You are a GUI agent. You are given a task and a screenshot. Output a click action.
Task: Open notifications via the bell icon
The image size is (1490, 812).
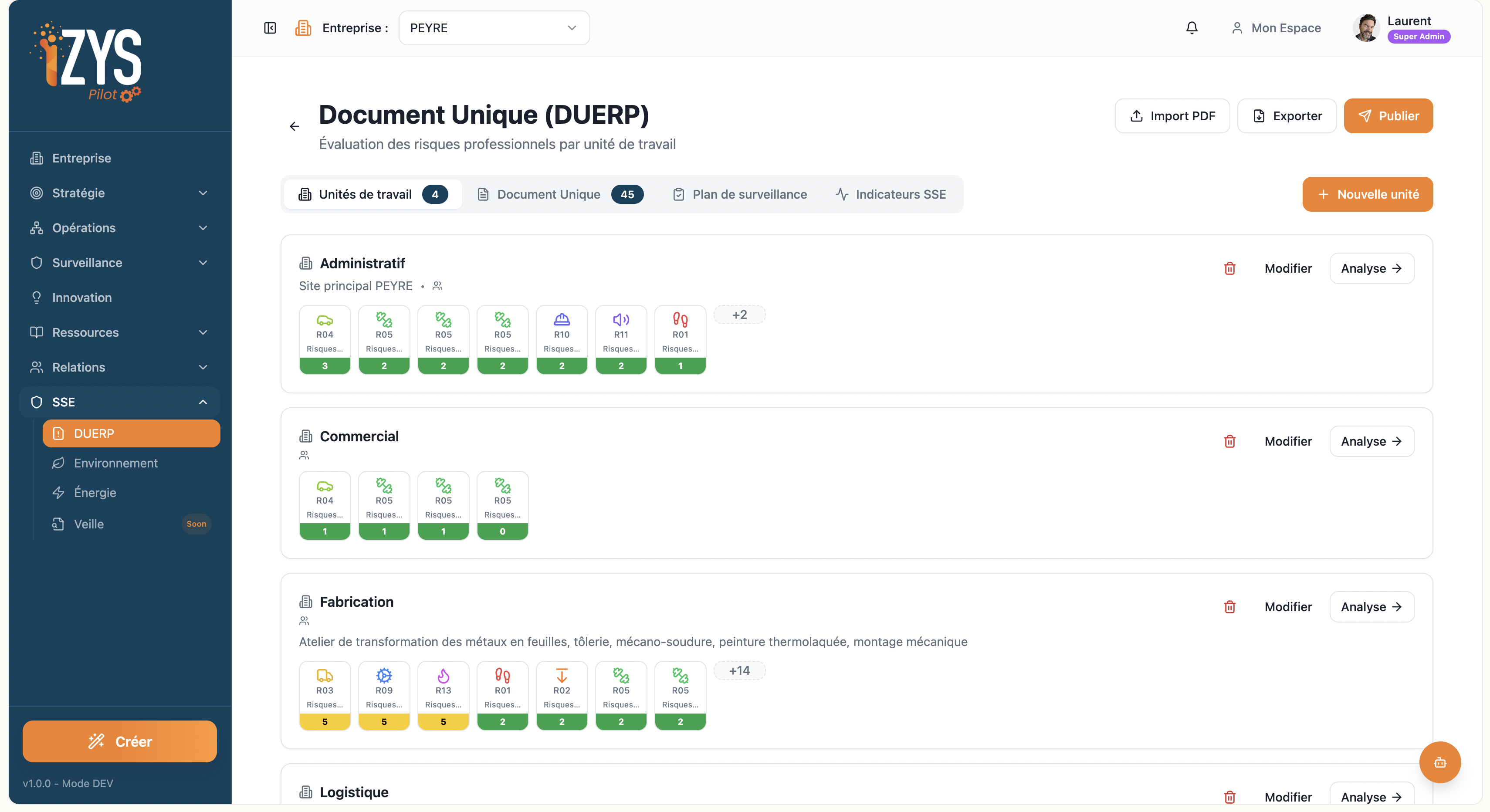[1192, 28]
